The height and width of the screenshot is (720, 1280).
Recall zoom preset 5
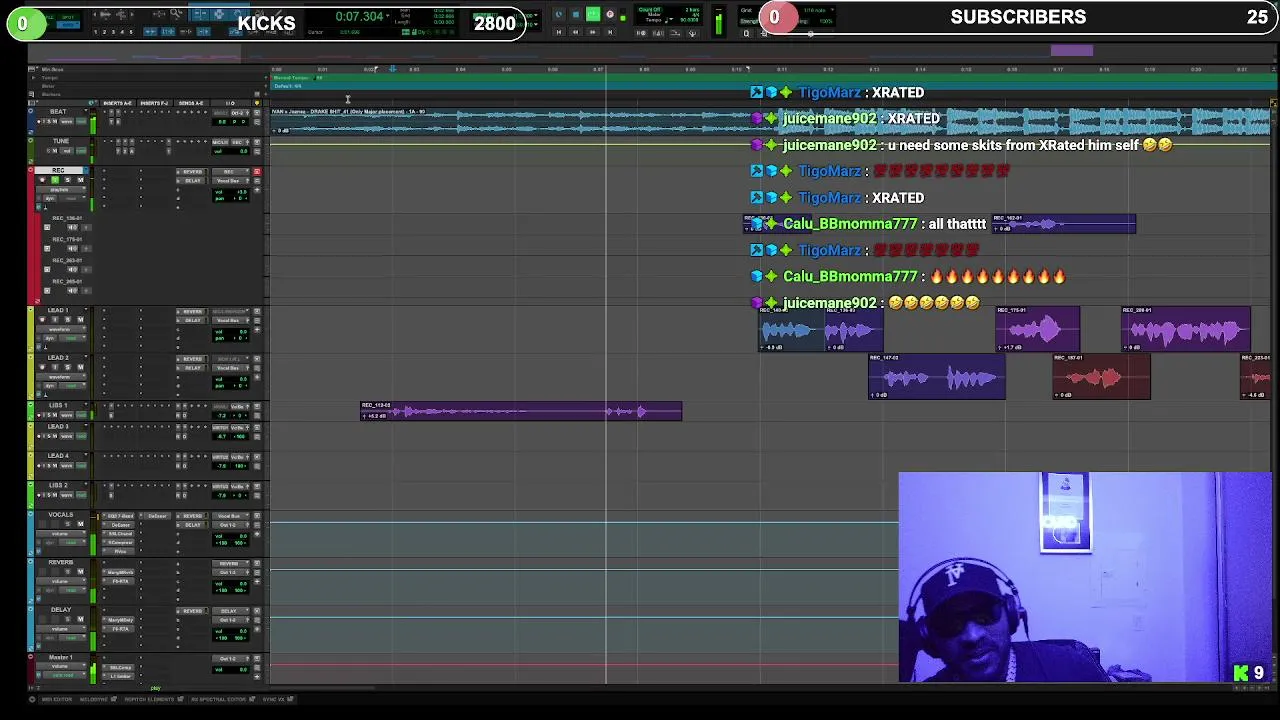pos(131,32)
